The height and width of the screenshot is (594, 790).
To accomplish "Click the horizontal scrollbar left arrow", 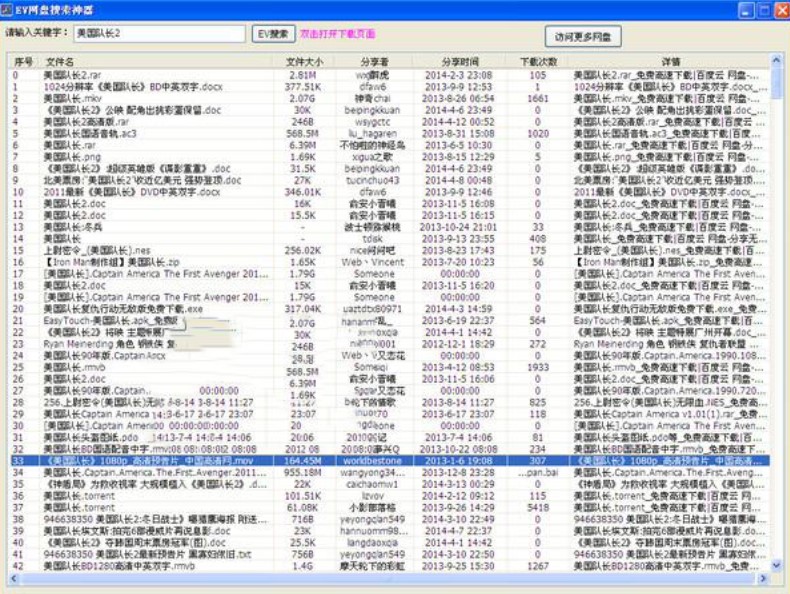I will click(14, 578).
